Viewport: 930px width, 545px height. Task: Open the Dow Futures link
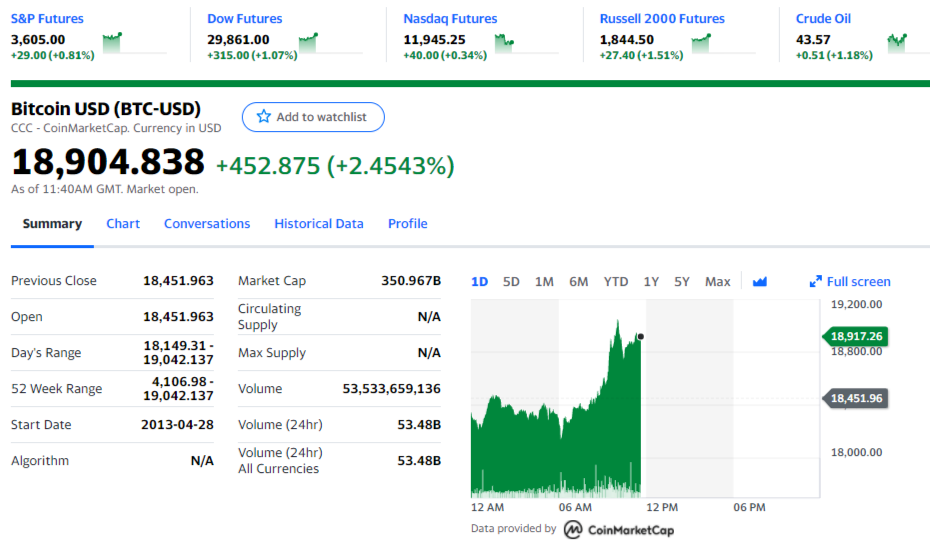tap(244, 18)
